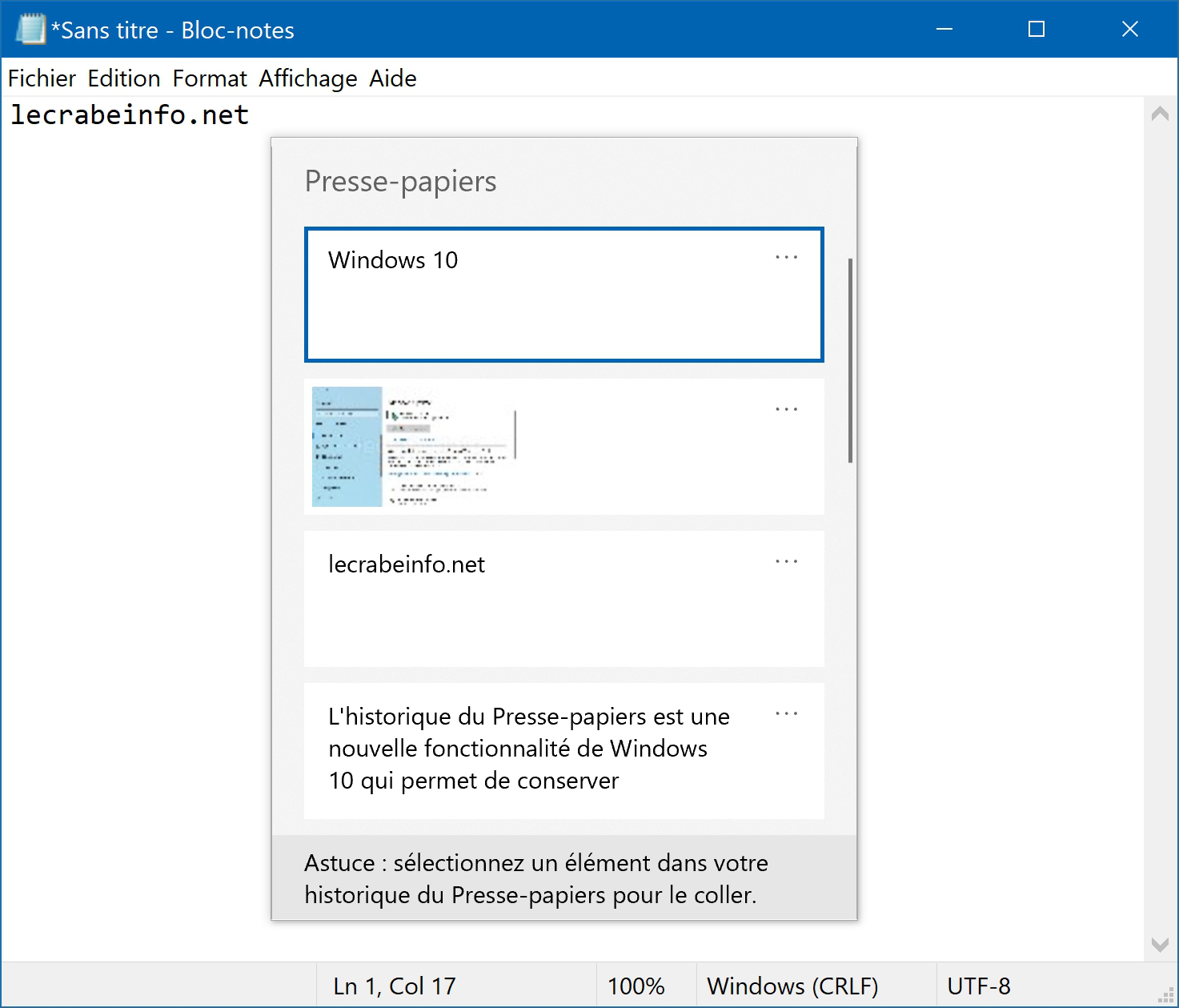Close the Bloc-notes window
Viewport: 1179px width, 1008px height.
[1130, 30]
